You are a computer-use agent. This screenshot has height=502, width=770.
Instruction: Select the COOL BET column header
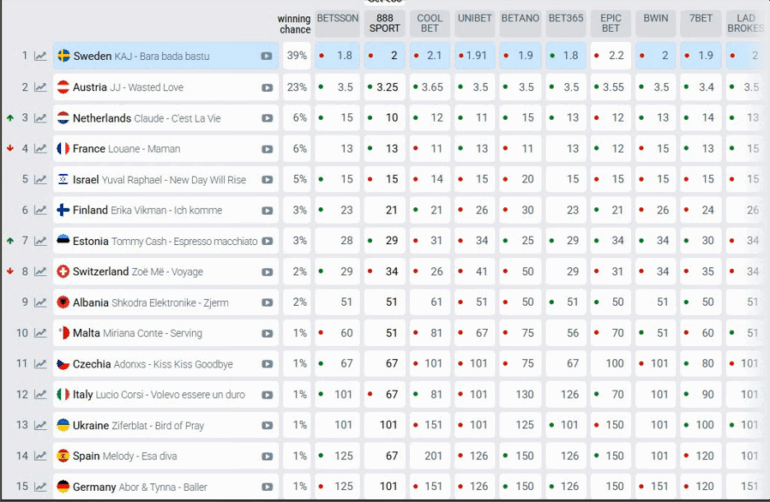point(430,23)
